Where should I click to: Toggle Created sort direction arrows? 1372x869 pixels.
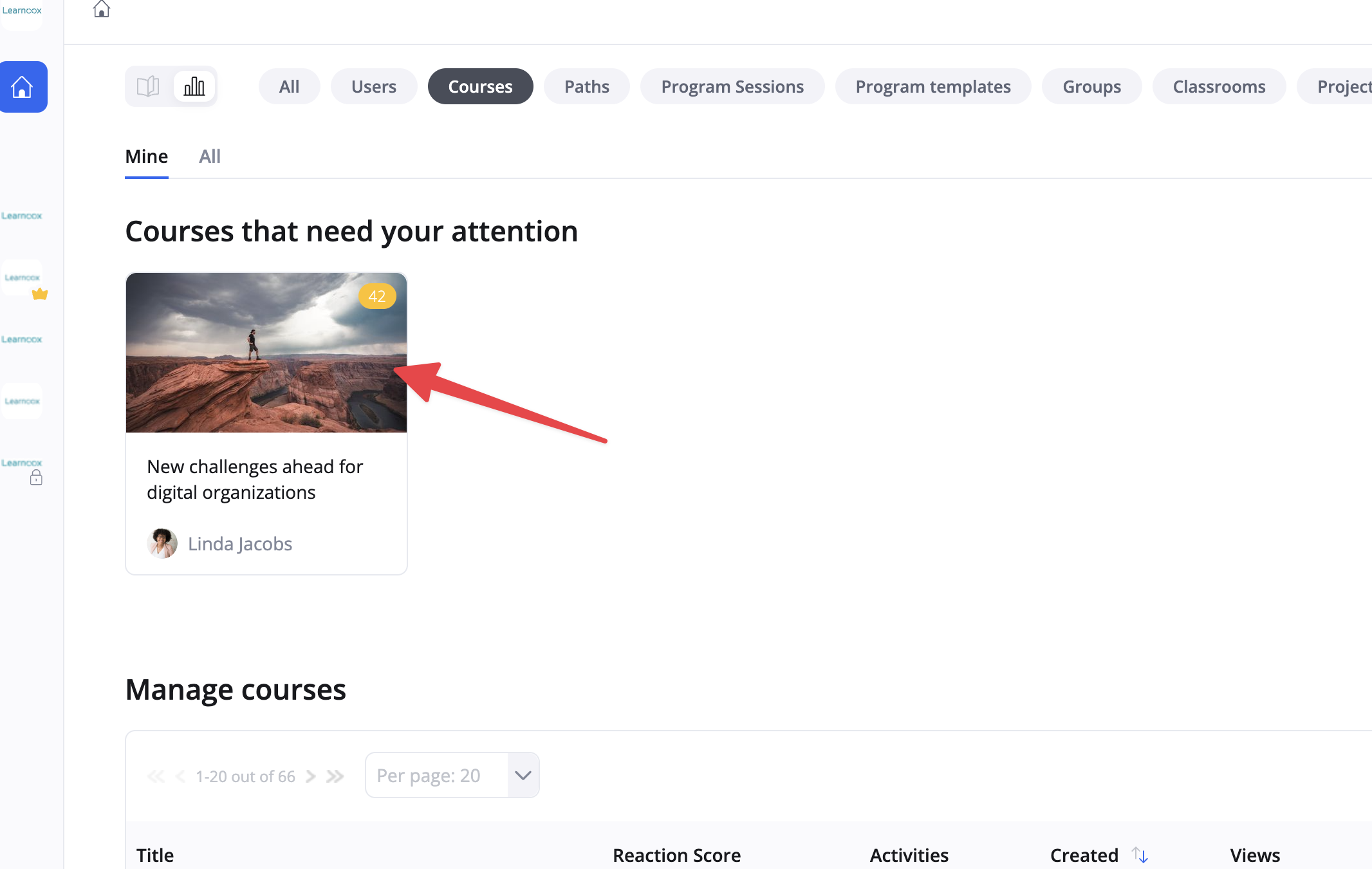click(x=1140, y=855)
